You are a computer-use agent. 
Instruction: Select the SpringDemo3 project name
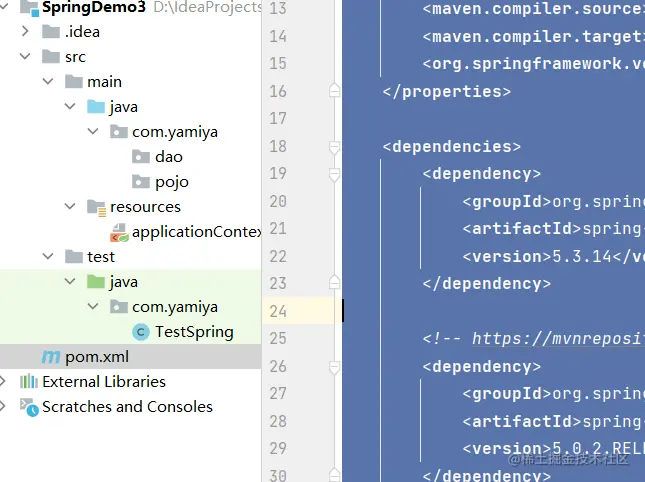(x=94, y=7)
